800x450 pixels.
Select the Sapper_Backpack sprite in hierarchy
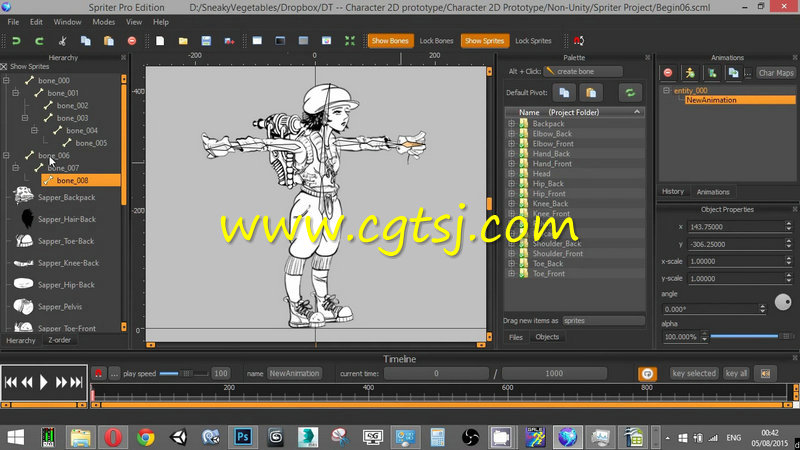pos(66,197)
